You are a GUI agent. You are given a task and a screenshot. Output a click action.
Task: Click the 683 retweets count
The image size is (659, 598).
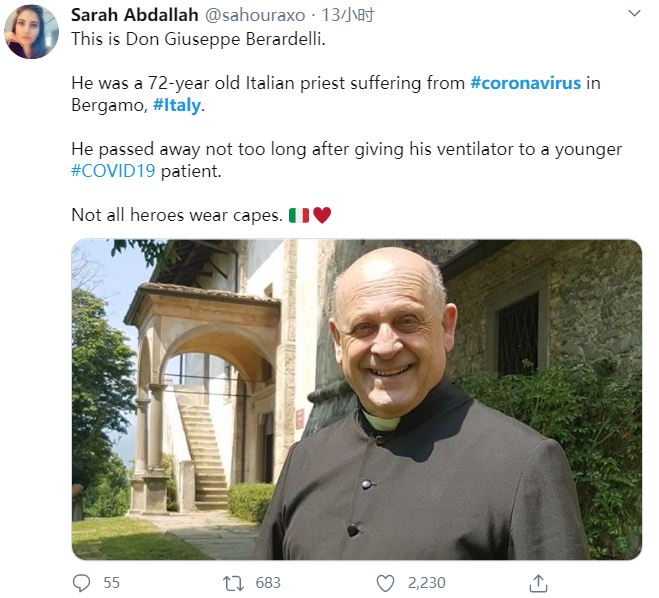267,582
